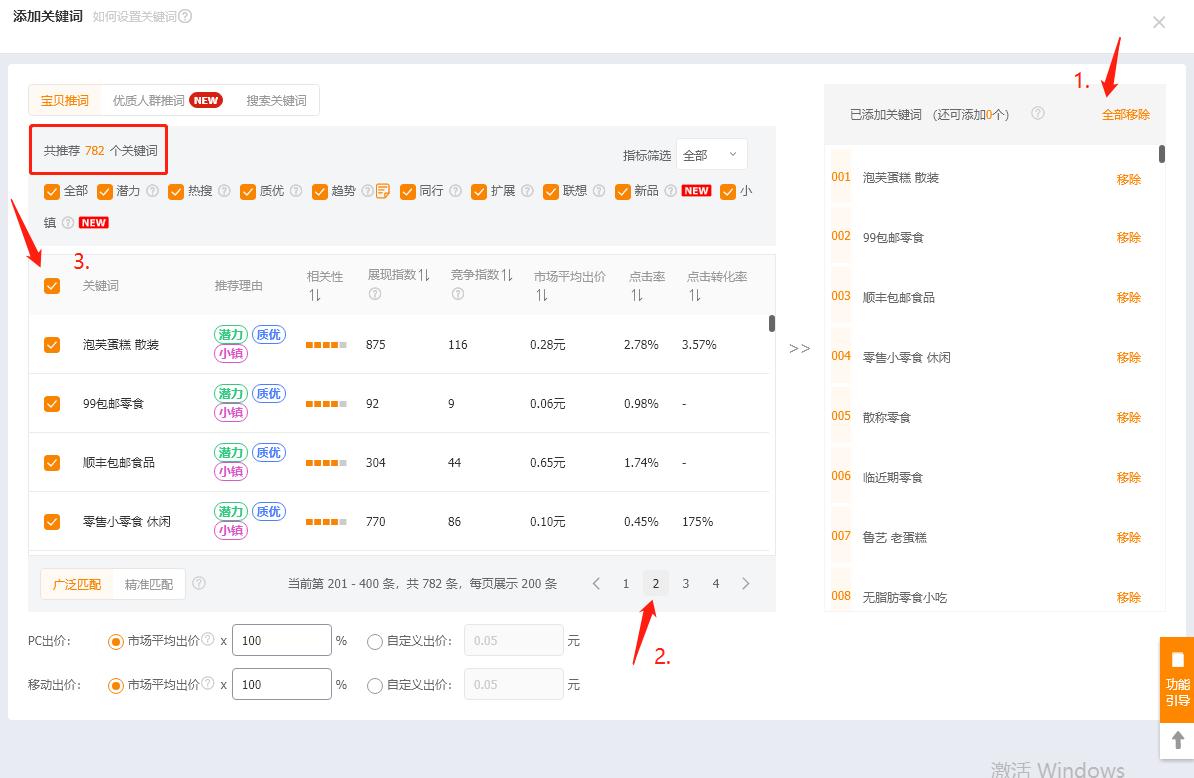This screenshot has height=778, width=1194.
Task: Open the 指标筛选 dropdown
Action: tap(710, 154)
